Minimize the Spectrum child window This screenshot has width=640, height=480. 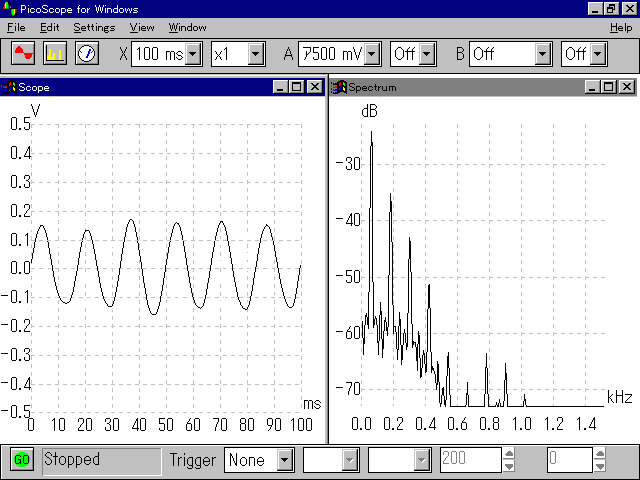coord(596,87)
